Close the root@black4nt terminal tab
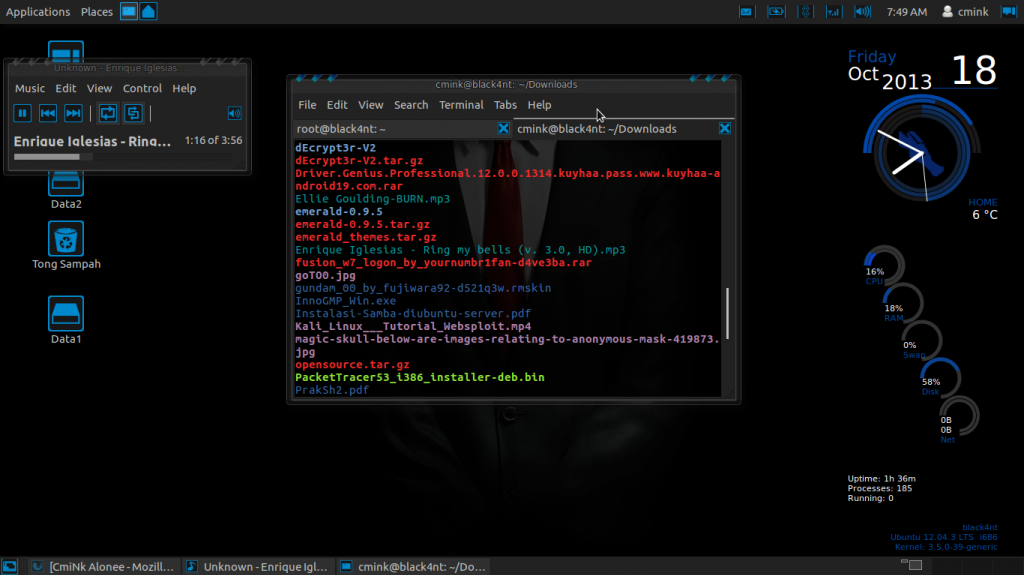 [504, 129]
